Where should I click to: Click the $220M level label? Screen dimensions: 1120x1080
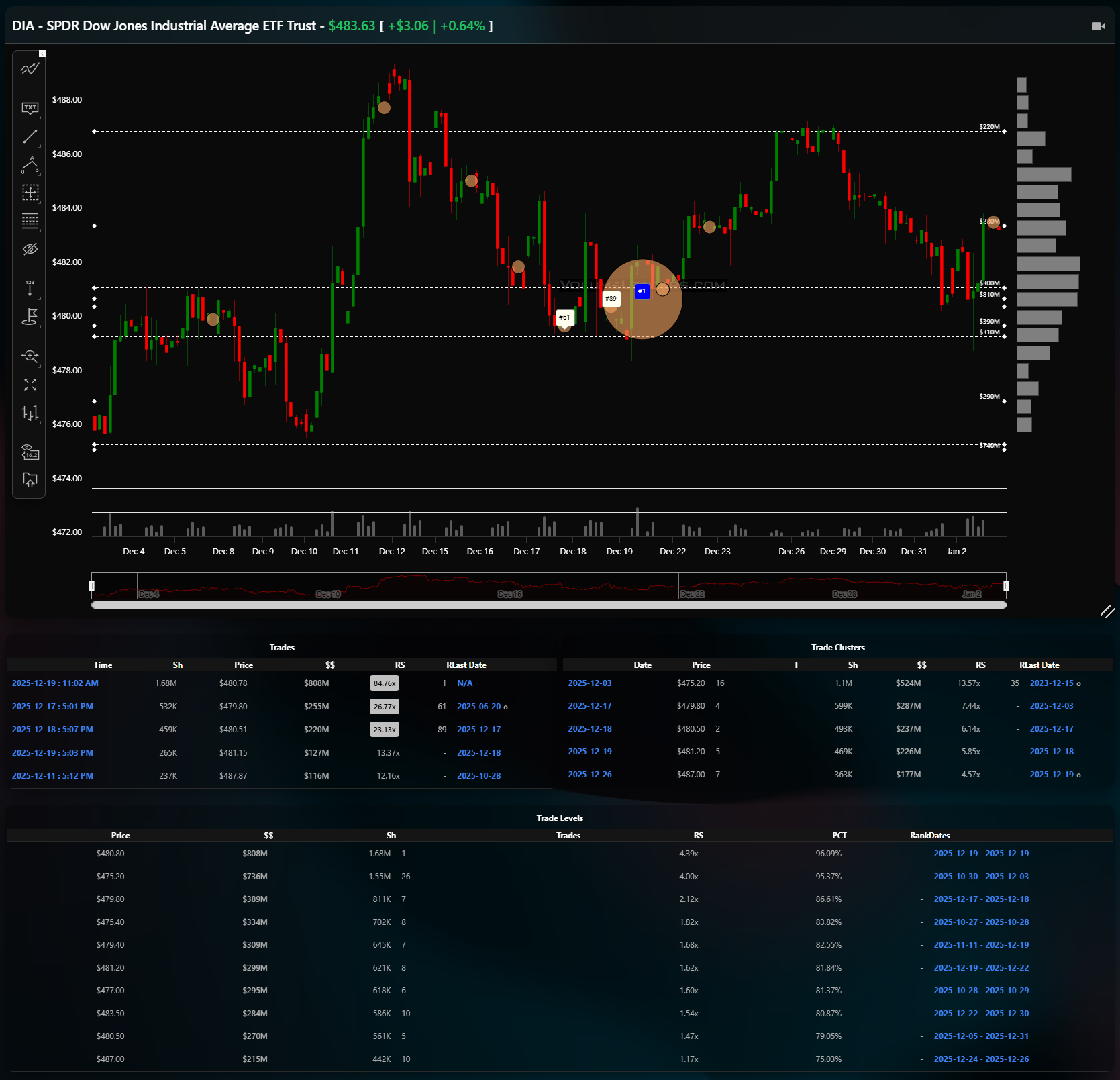coord(989,127)
